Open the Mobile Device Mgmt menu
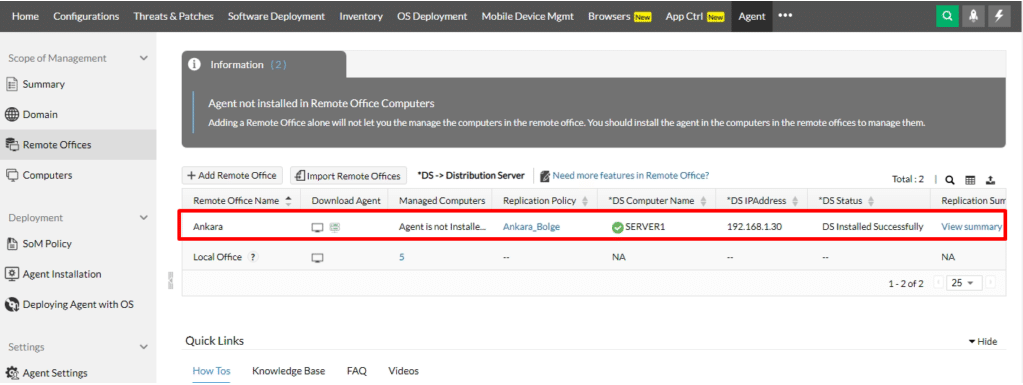 [527, 16]
